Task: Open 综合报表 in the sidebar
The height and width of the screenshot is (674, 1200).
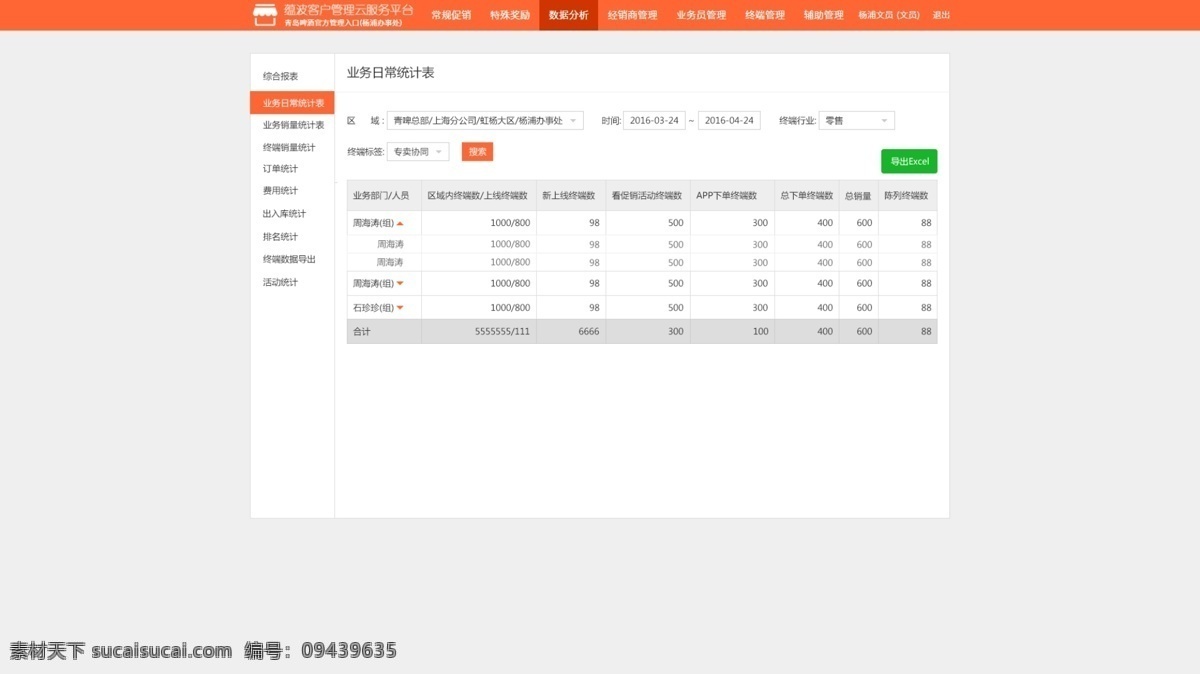Action: [x=281, y=76]
